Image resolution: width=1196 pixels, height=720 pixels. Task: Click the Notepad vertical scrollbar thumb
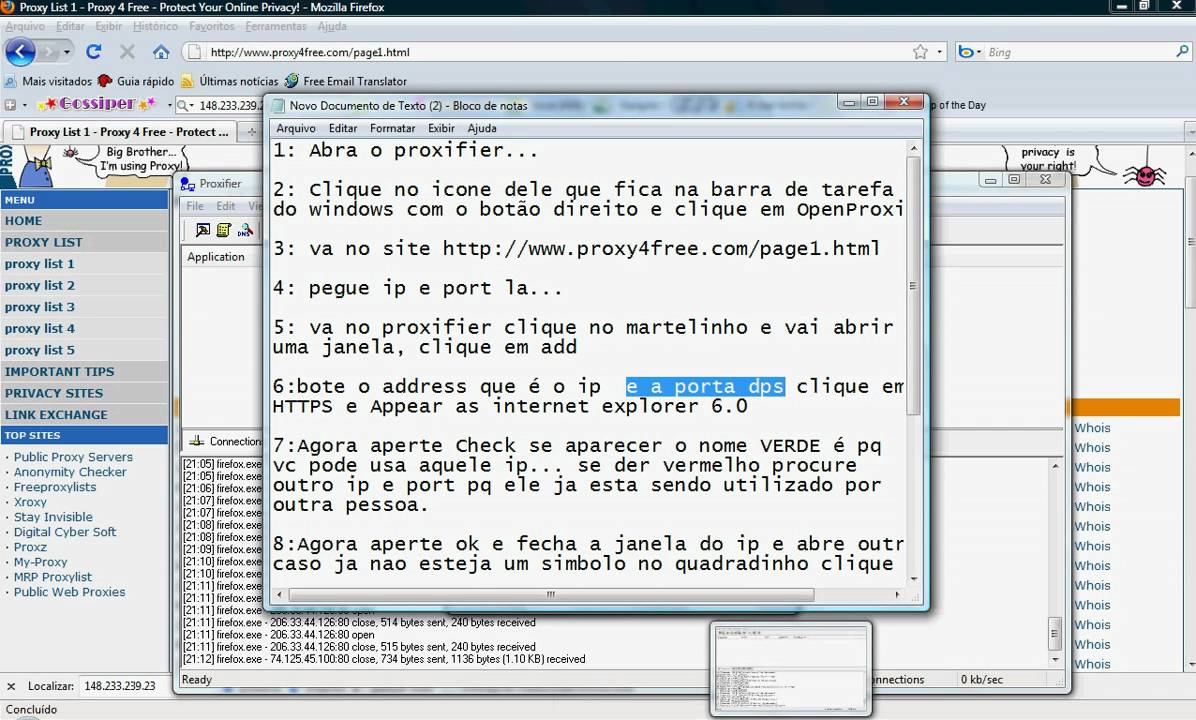[x=913, y=286]
